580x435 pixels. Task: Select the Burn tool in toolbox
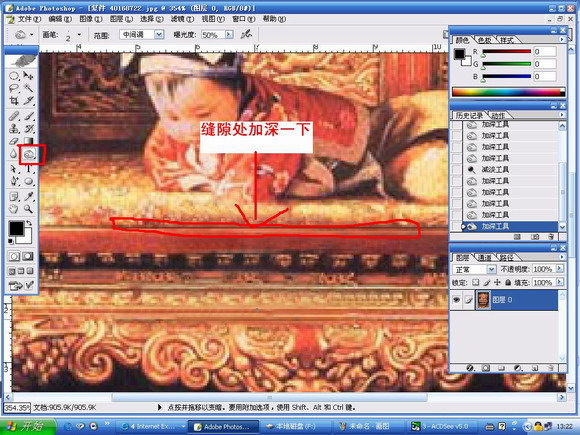click(x=29, y=154)
